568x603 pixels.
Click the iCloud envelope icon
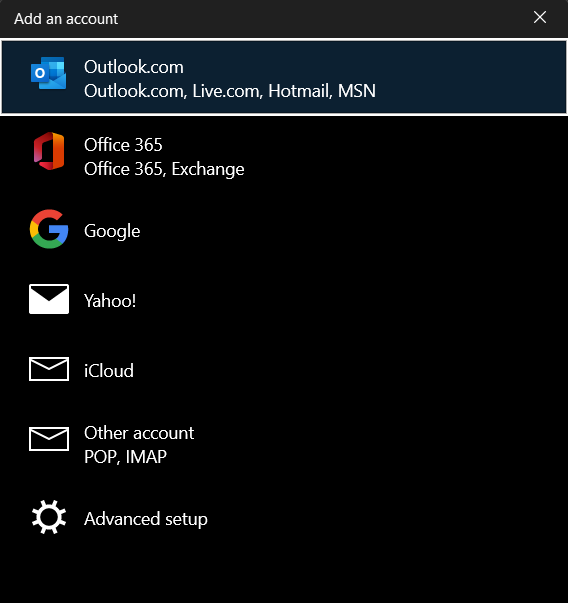pyautogui.click(x=49, y=369)
